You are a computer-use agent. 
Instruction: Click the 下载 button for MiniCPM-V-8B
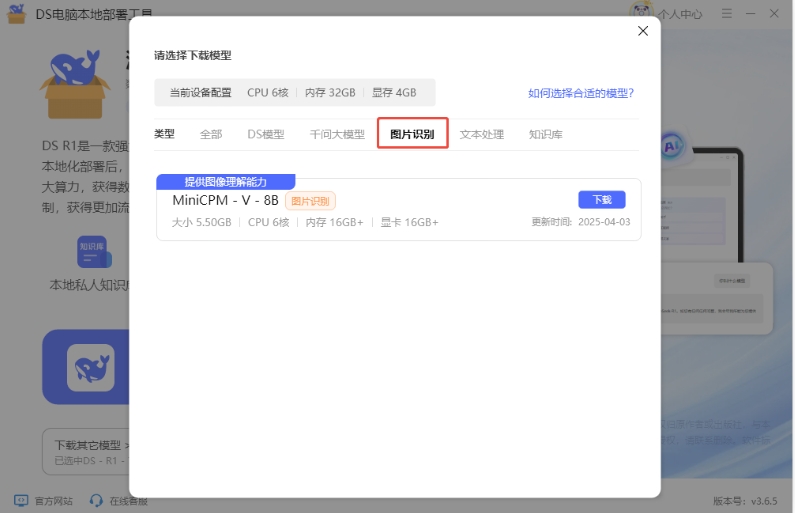pyautogui.click(x=602, y=200)
